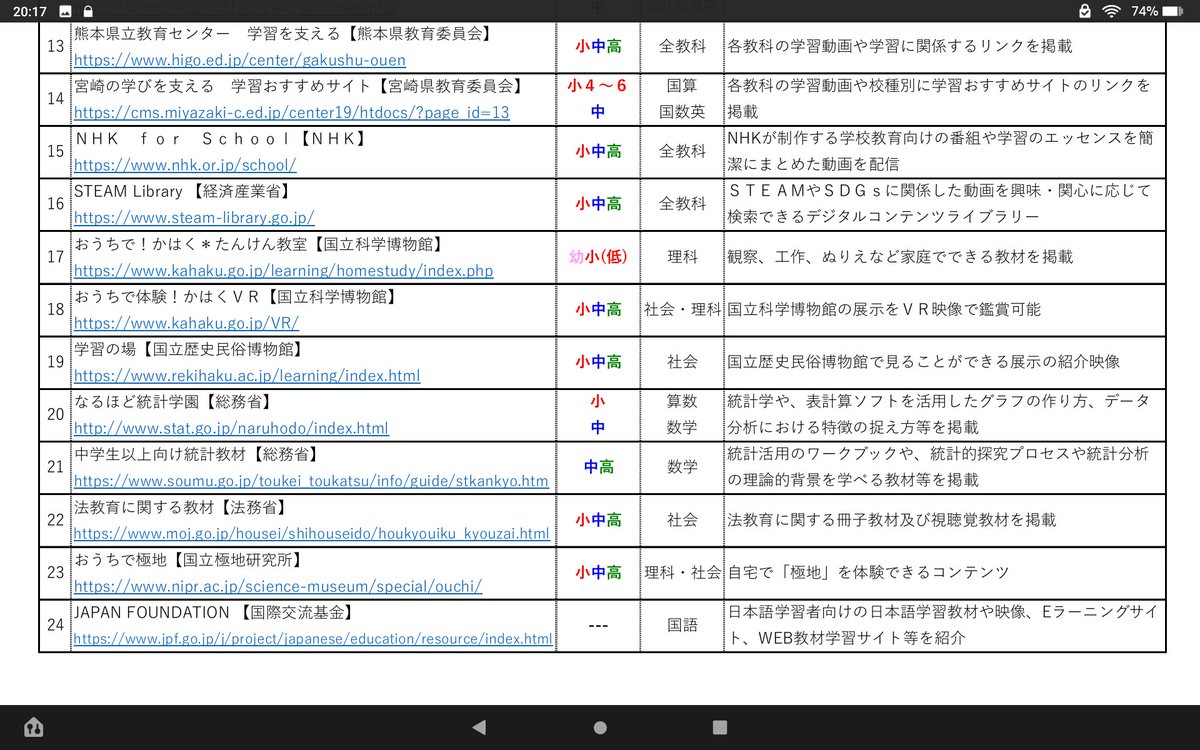Click the '算数 数学' subject cell
This screenshot has height=750, width=1200.
(x=682, y=415)
